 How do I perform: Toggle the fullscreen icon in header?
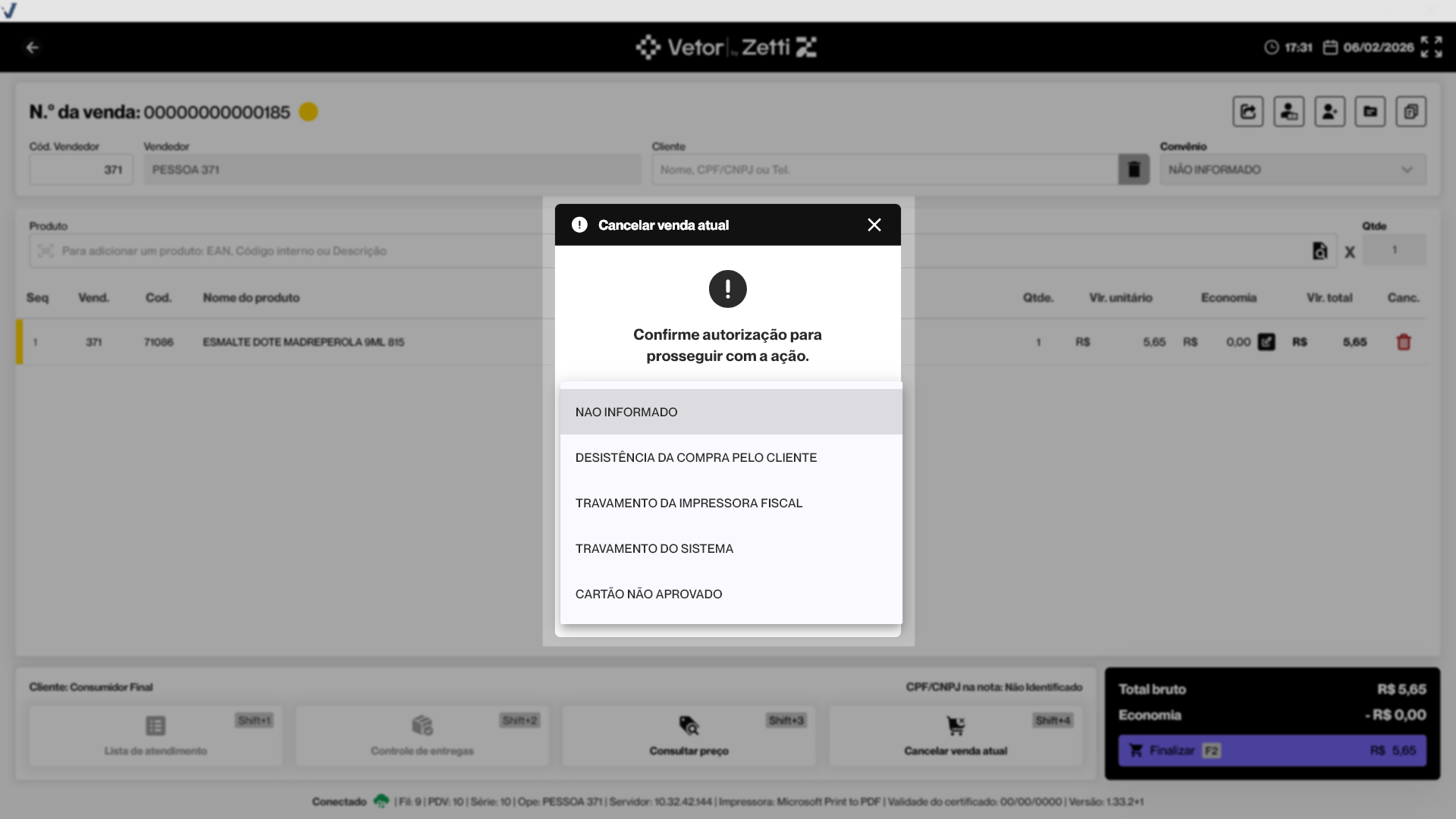(1431, 47)
